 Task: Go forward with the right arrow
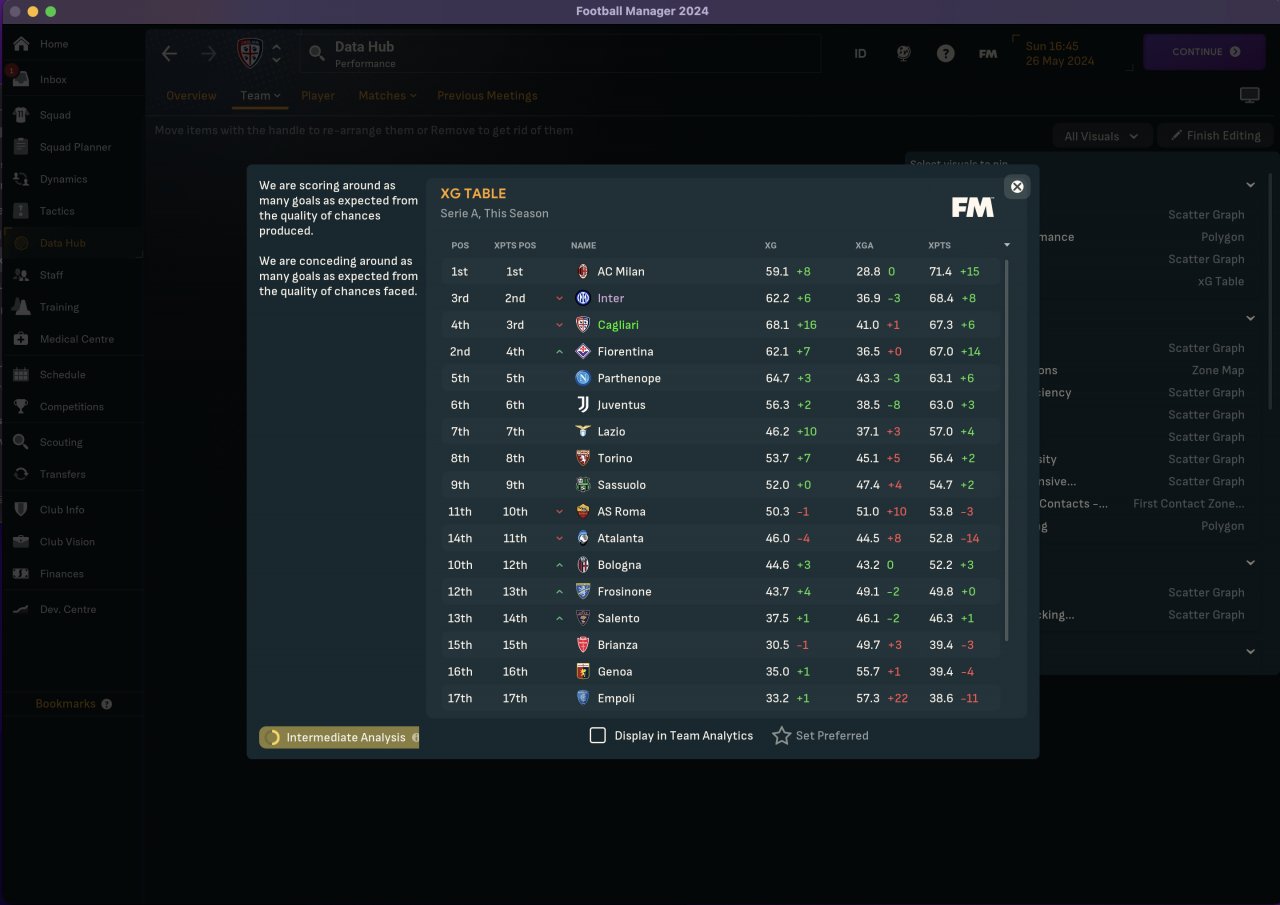click(x=209, y=54)
